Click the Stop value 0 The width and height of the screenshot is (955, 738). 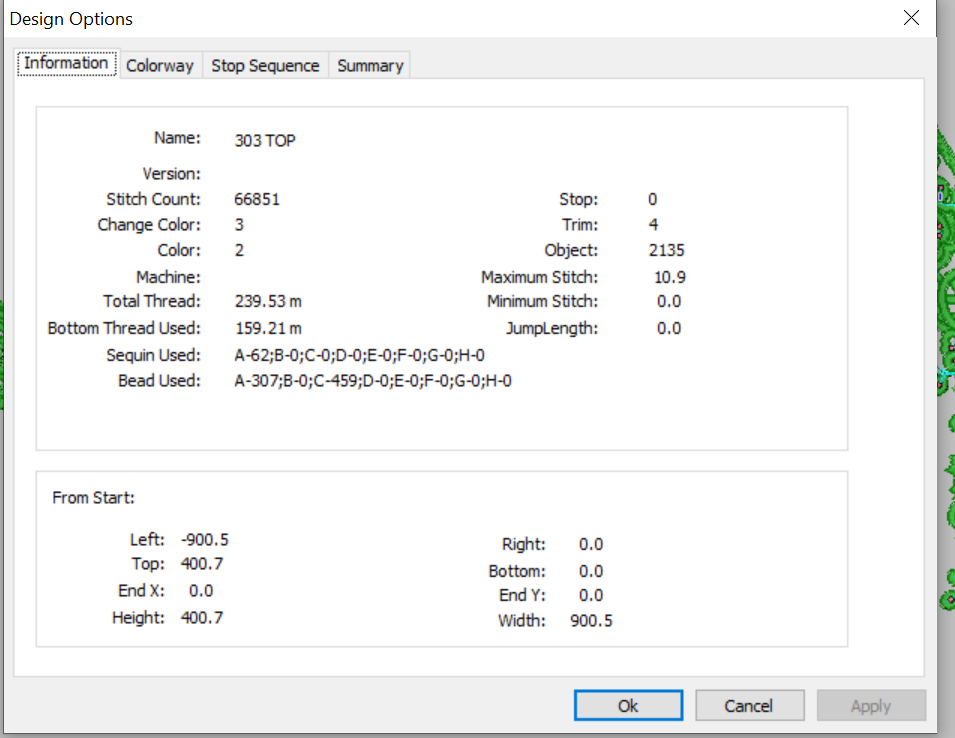point(653,199)
